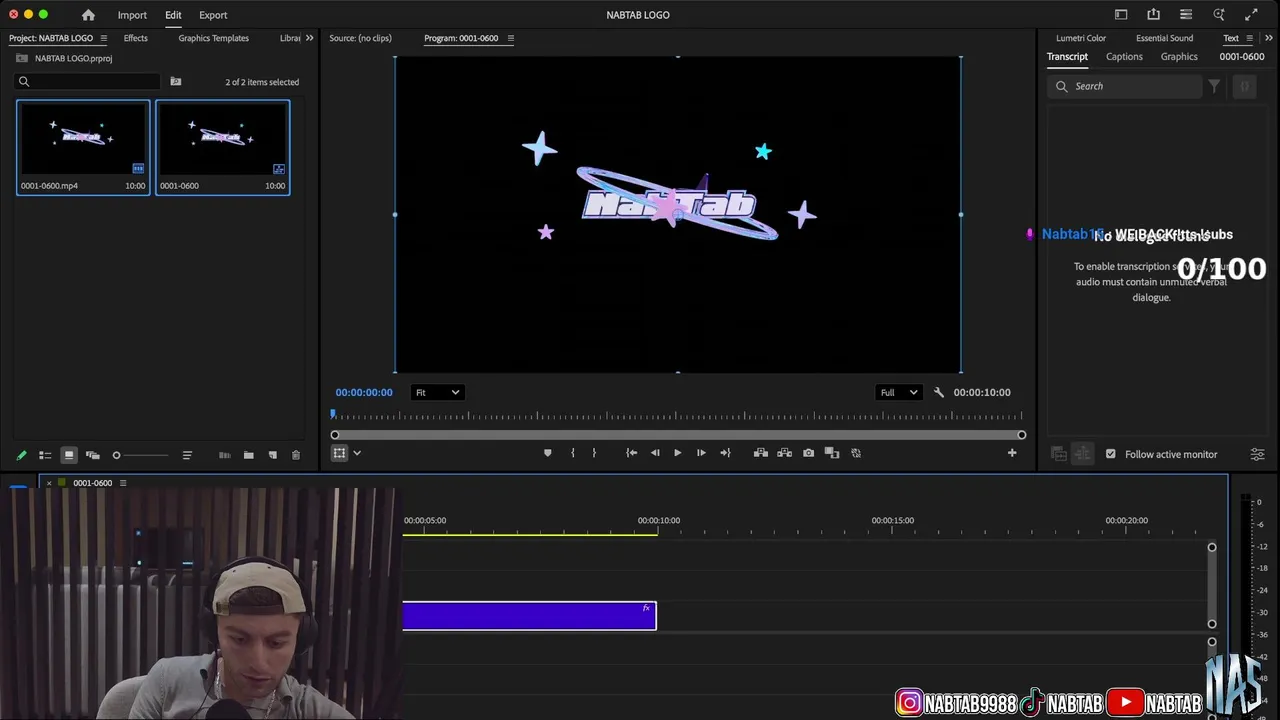
Task: Toggle proxies button in Program monitor
Action: (x=856, y=453)
